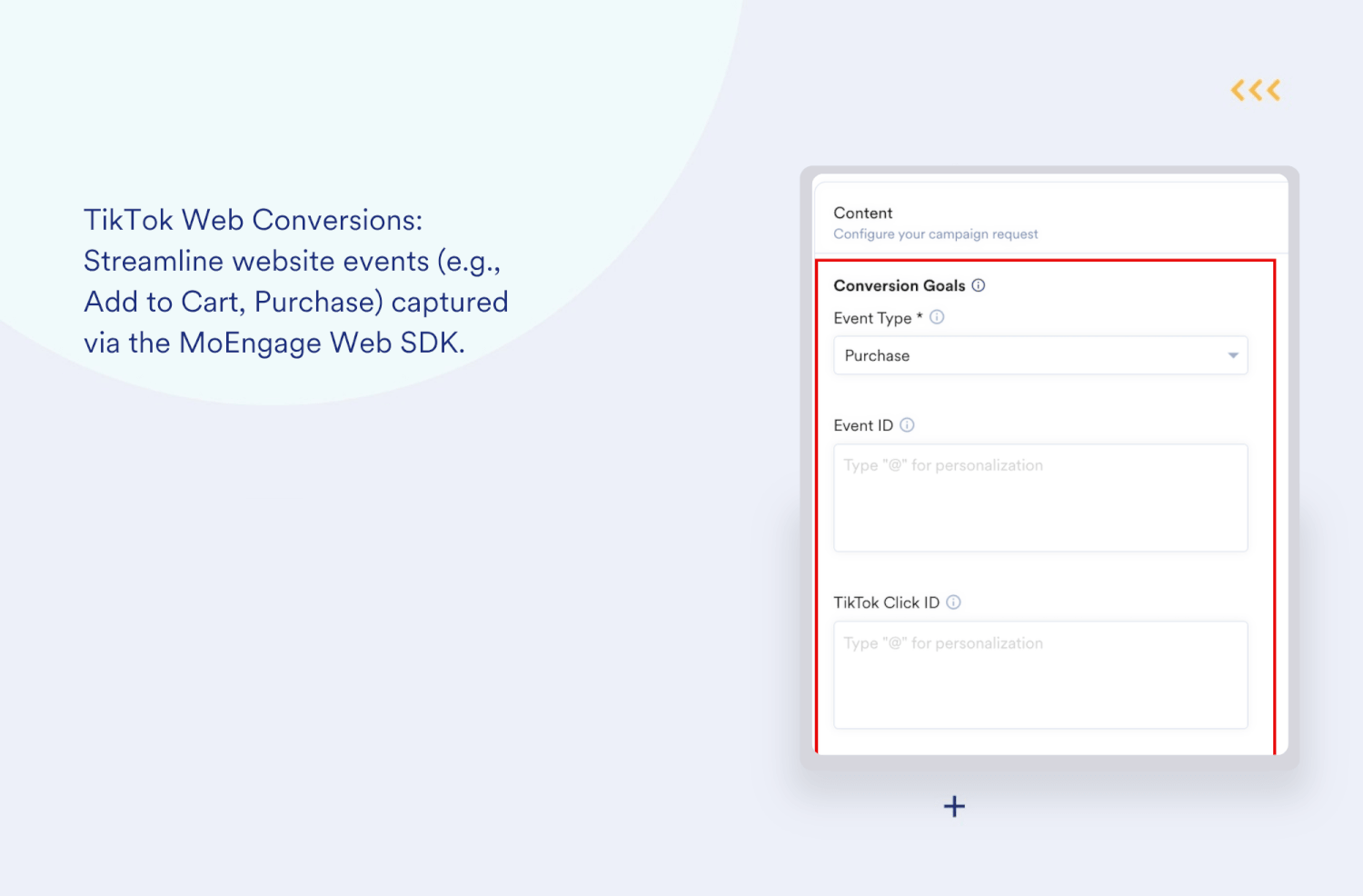The width and height of the screenshot is (1363, 896).
Task: Click inside the Event ID personalization field
Action: [x=1040, y=498]
